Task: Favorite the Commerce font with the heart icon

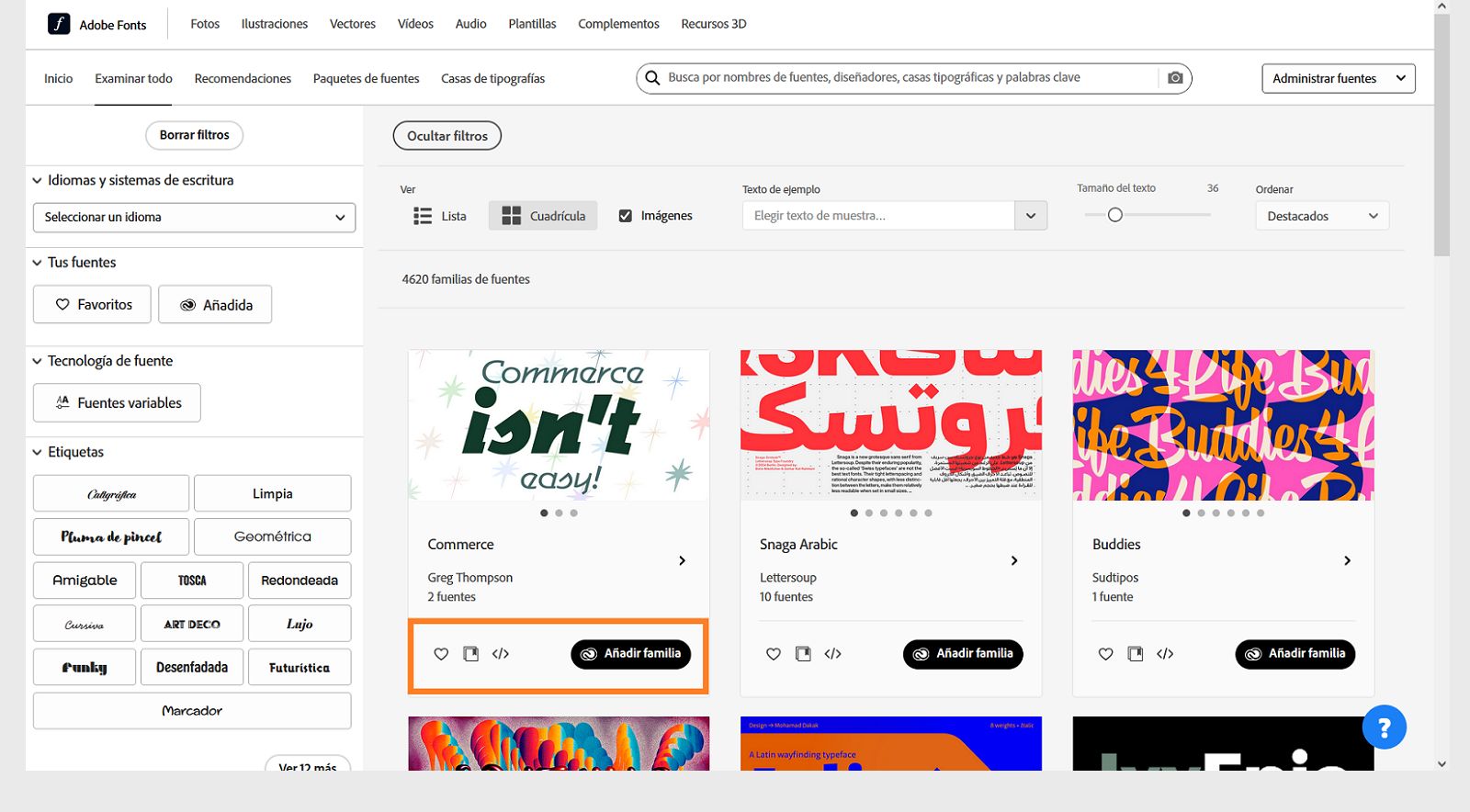Action: pos(441,654)
